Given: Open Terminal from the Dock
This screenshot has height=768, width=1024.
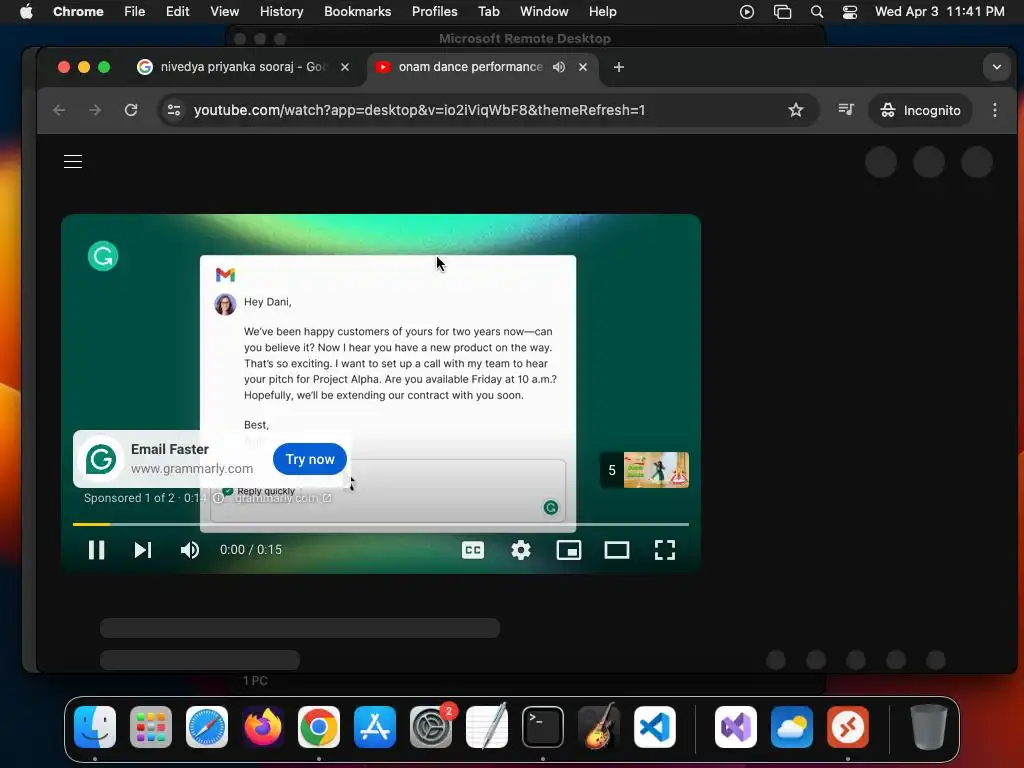Looking at the screenshot, I should point(543,727).
